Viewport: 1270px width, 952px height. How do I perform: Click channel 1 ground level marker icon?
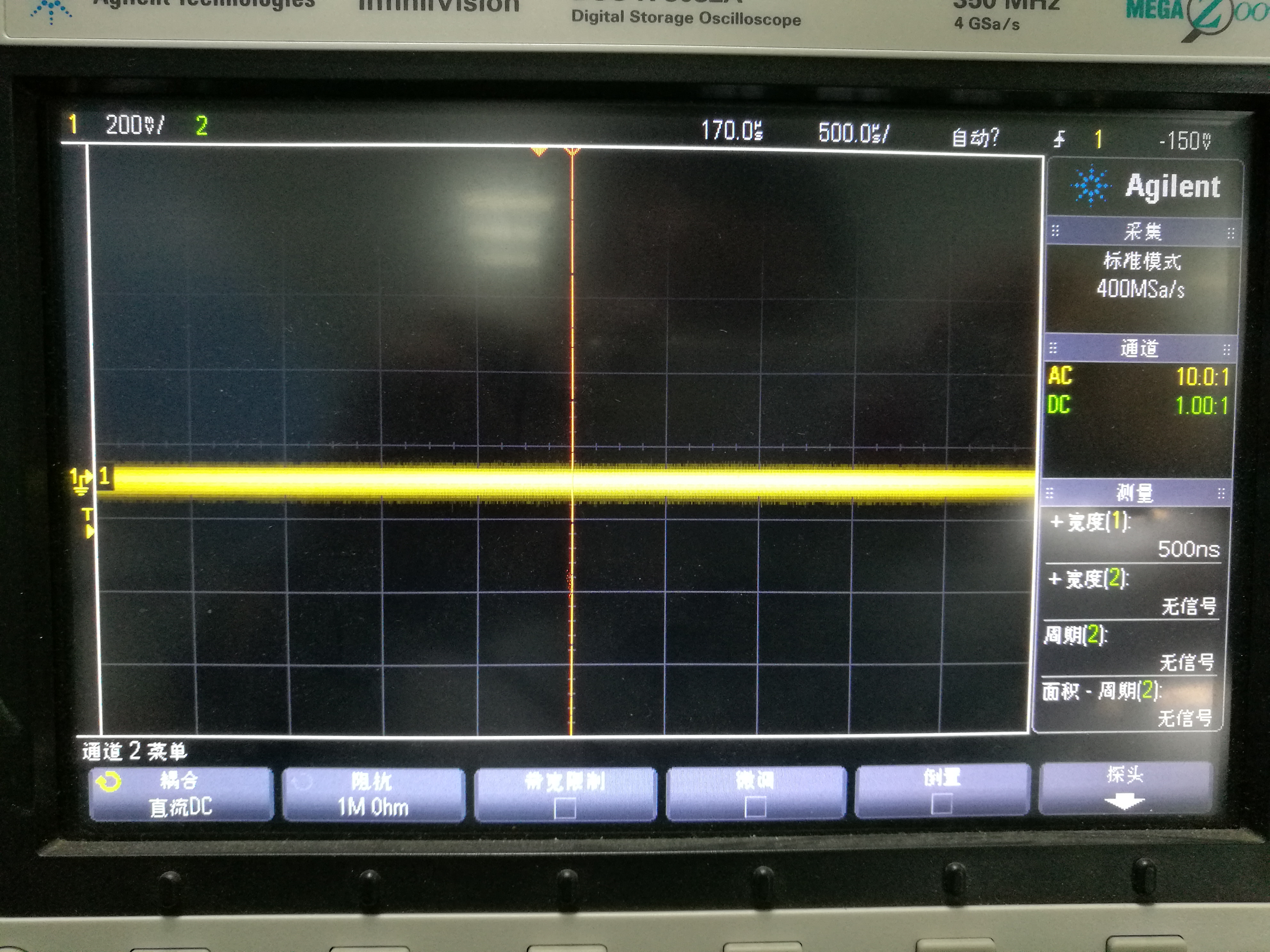coord(82,482)
